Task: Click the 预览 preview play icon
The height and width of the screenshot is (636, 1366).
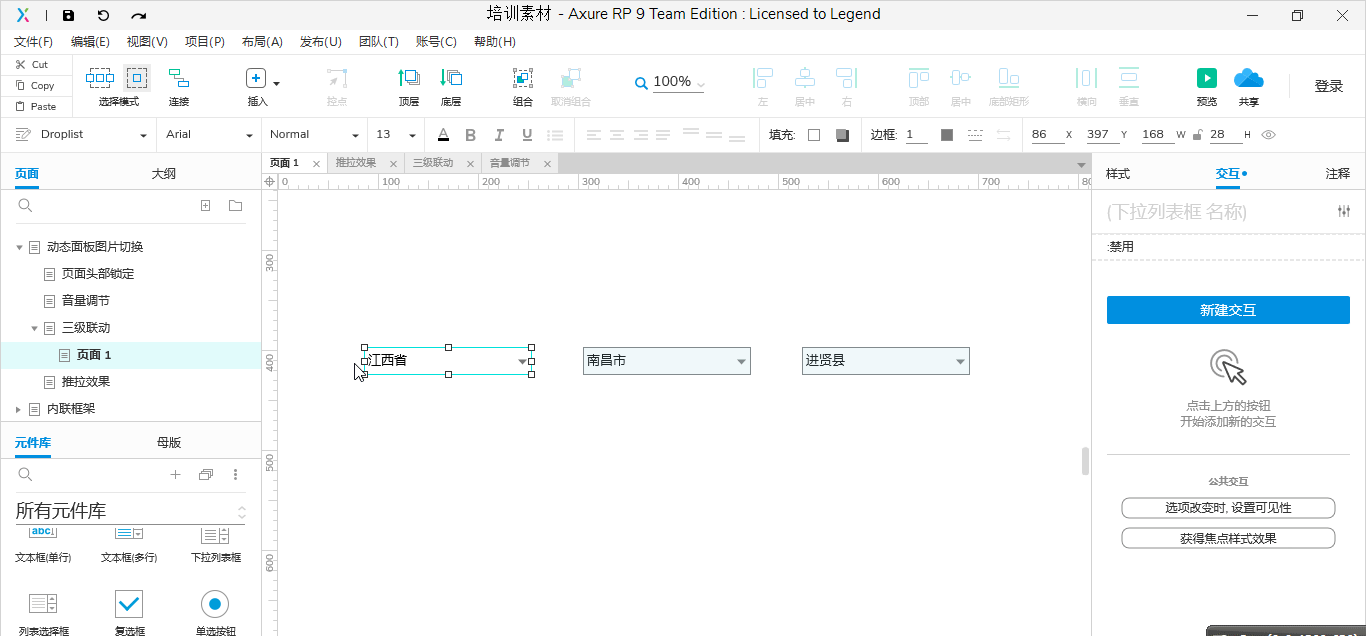Action: [1207, 78]
